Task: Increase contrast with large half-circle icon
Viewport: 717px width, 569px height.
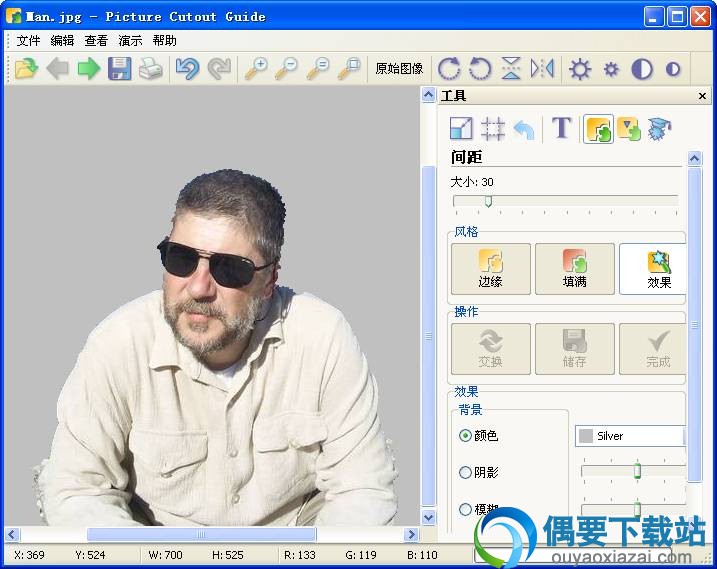Action: (x=642, y=69)
